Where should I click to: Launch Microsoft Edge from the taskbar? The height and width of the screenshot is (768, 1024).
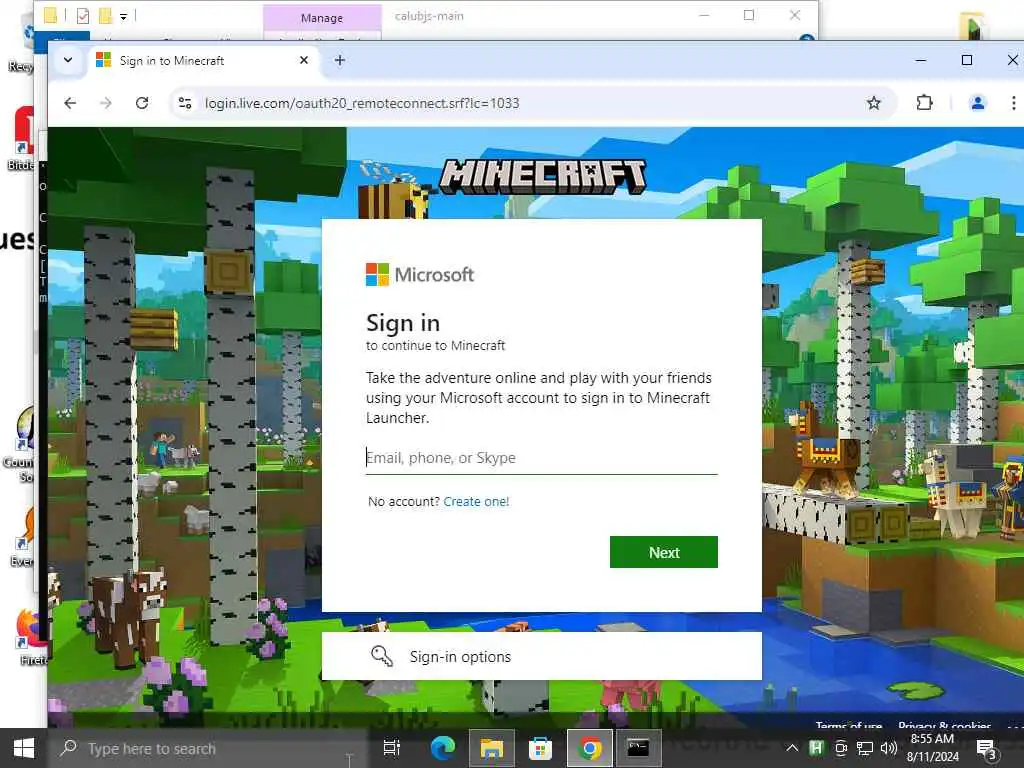(443, 748)
